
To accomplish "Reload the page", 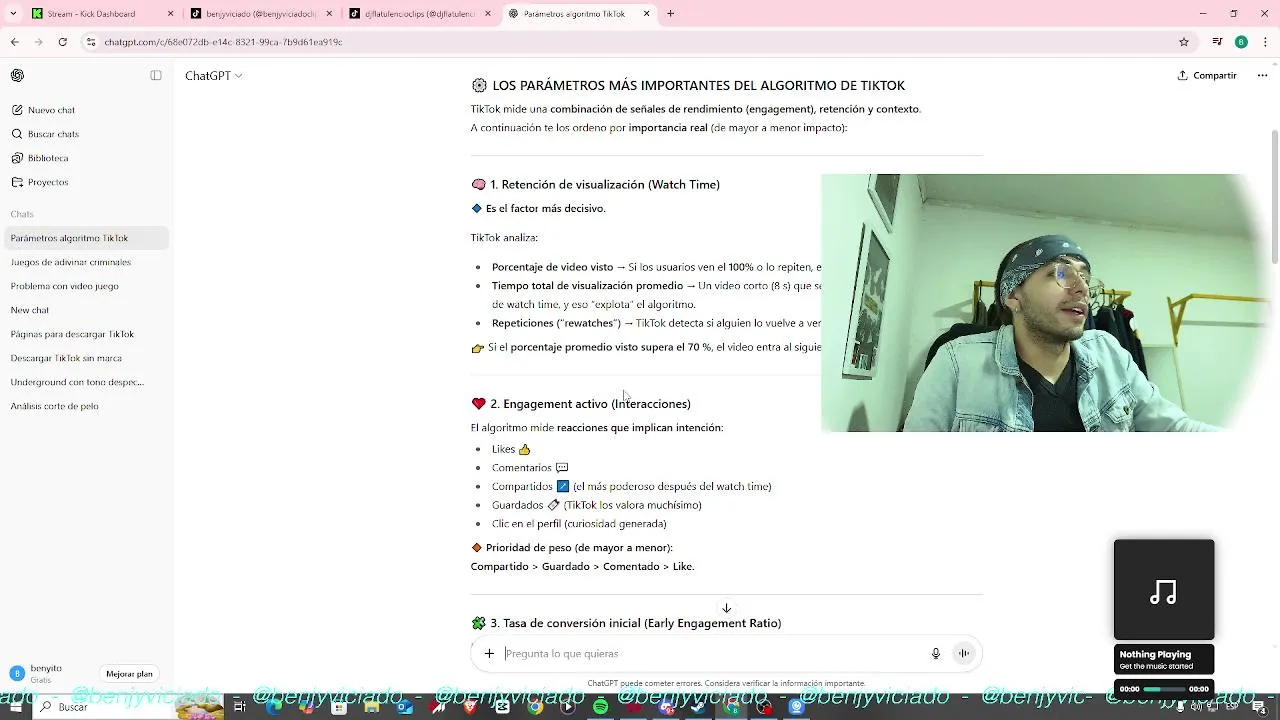I will pos(63,42).
